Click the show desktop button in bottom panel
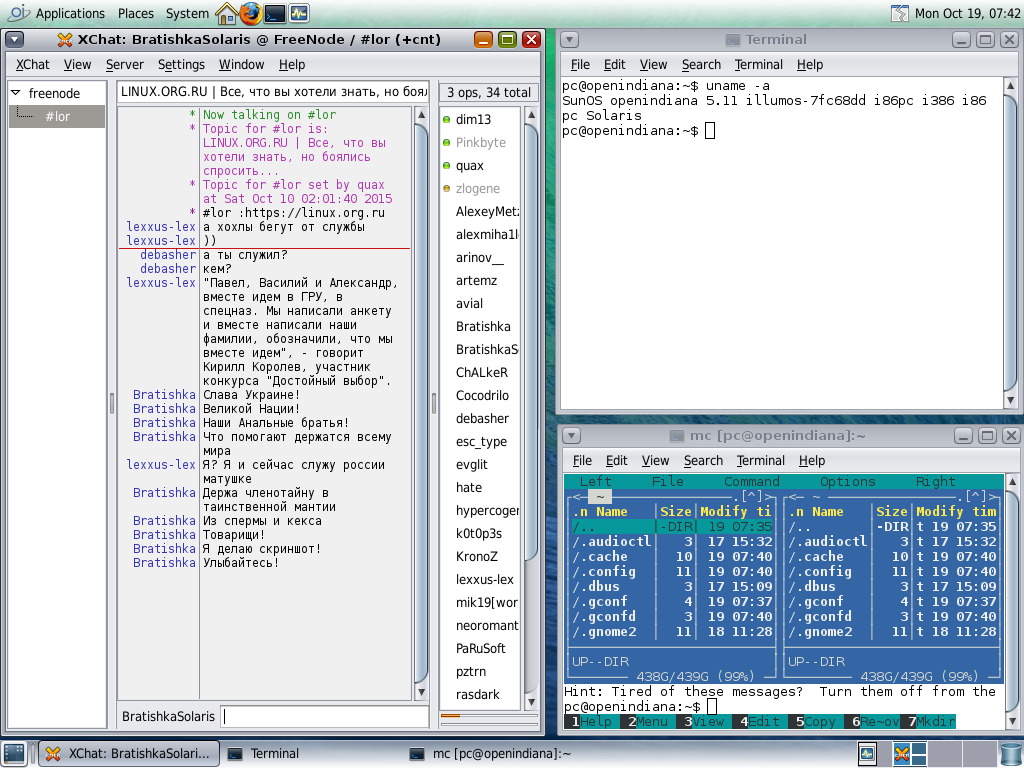This screenshot has height=768, width=1024. tap(14, 754)
